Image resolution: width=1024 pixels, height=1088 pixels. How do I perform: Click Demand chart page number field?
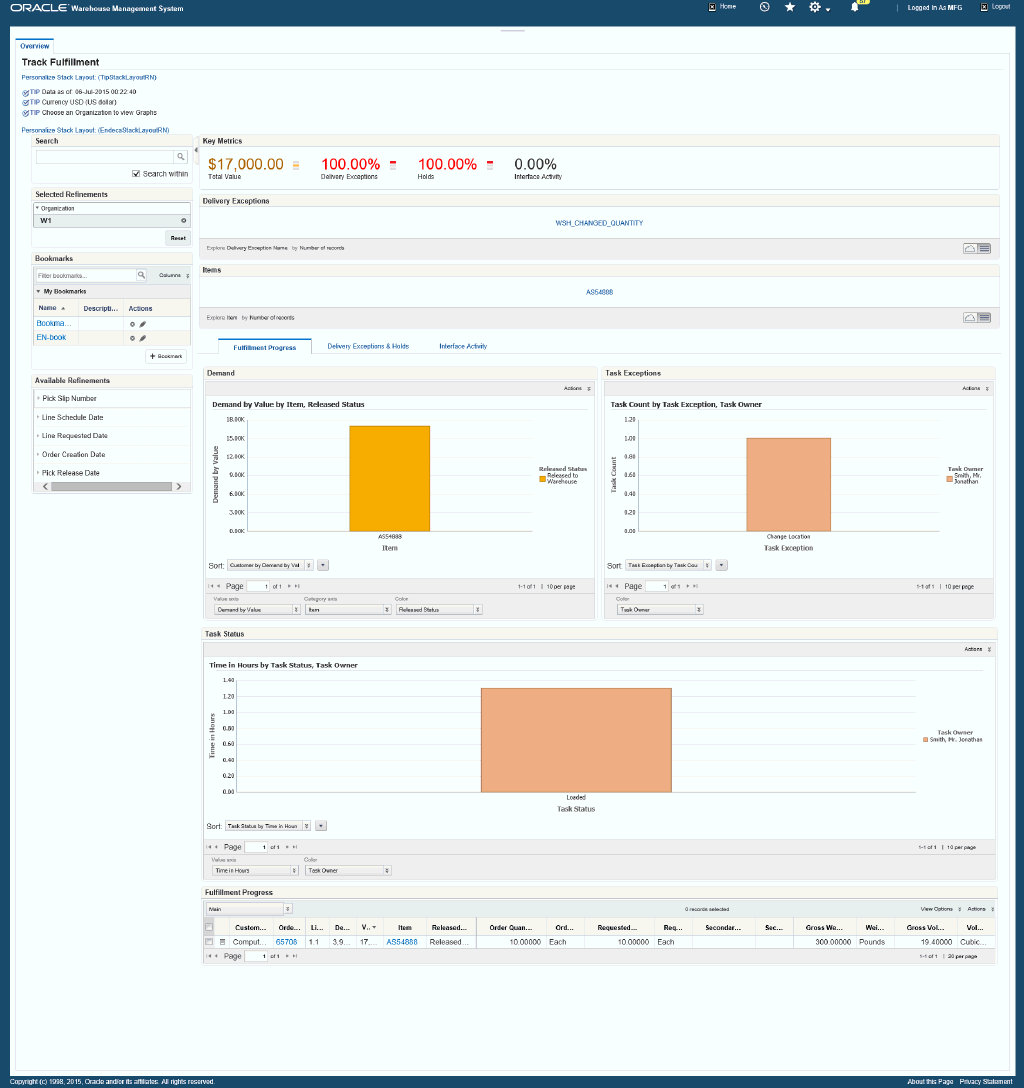[x=258, y=586]
